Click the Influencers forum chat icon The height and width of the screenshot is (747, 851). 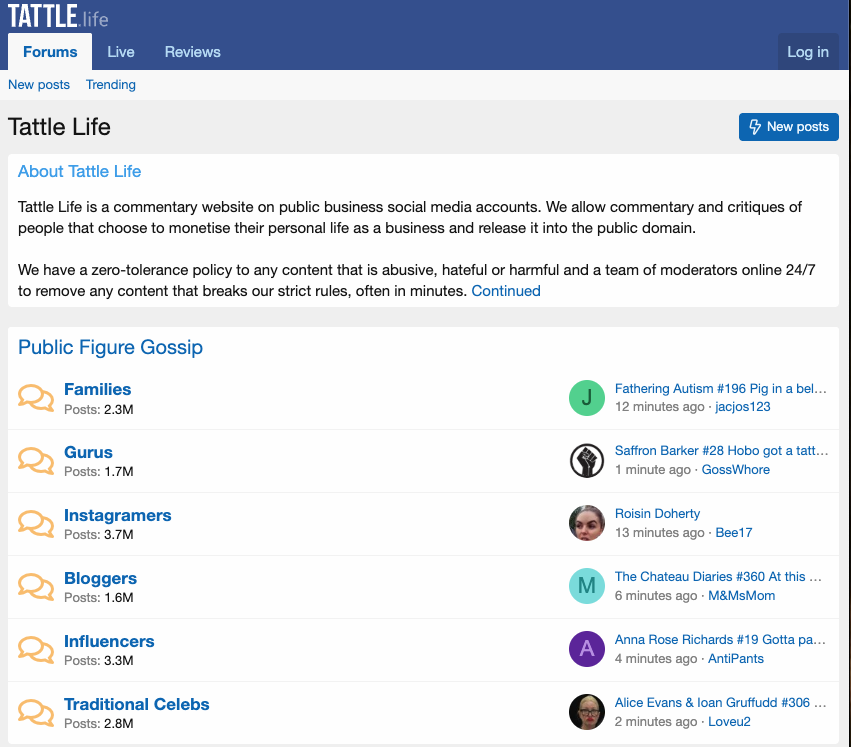pyautogui.click(x=36, y=650)
